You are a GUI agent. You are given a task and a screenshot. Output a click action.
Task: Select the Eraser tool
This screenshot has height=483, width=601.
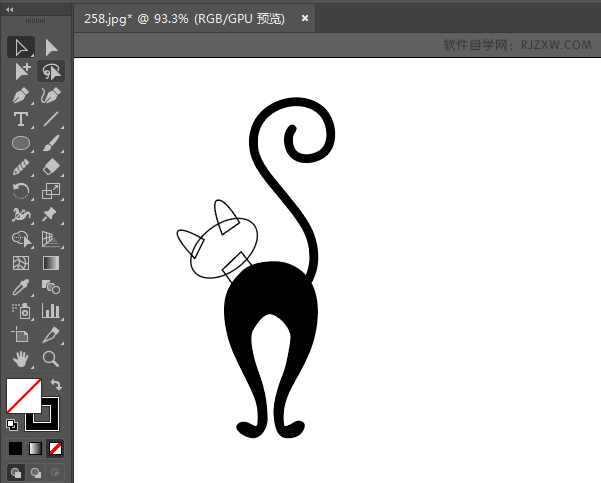(51, 167)
